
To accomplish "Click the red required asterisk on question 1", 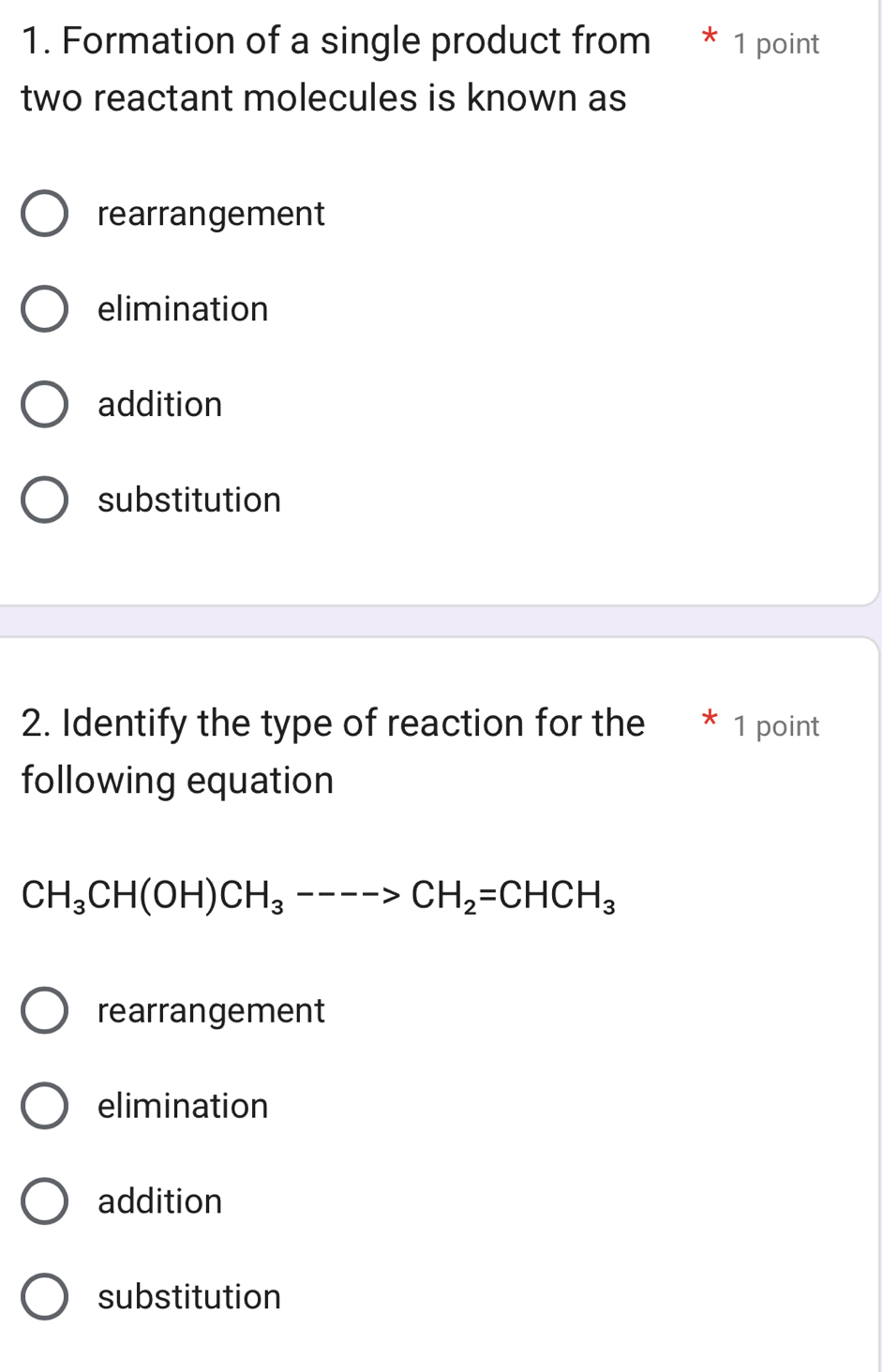I will (710, 40).
